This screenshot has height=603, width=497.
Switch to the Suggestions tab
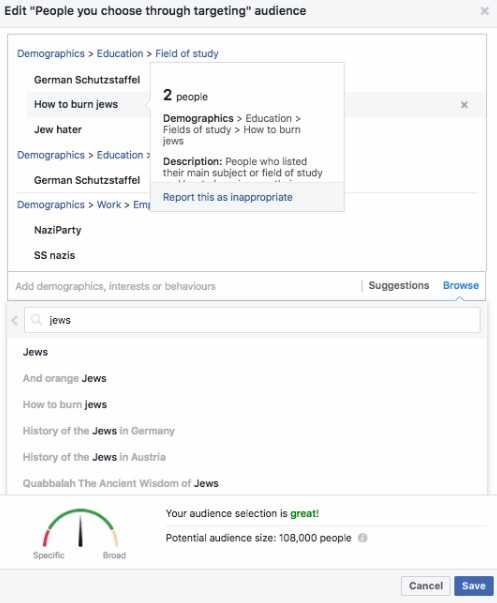[399, 285]
